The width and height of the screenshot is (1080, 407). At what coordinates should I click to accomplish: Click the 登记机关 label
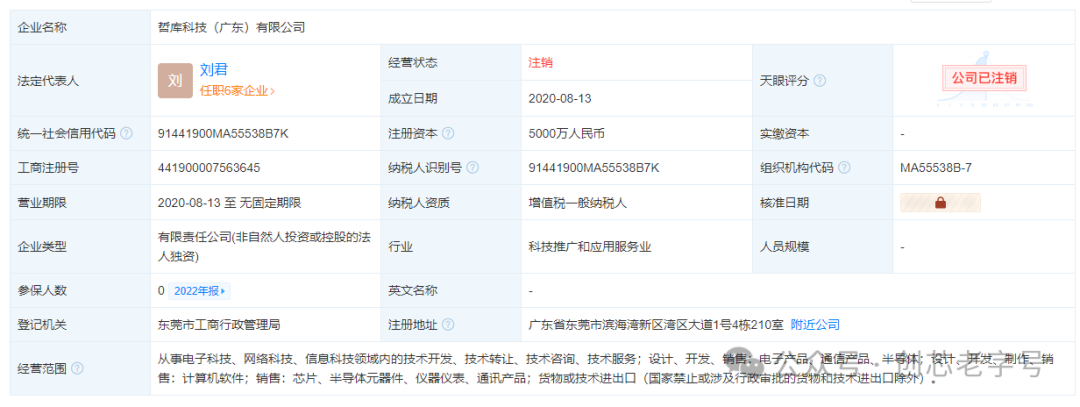point(41,324)
